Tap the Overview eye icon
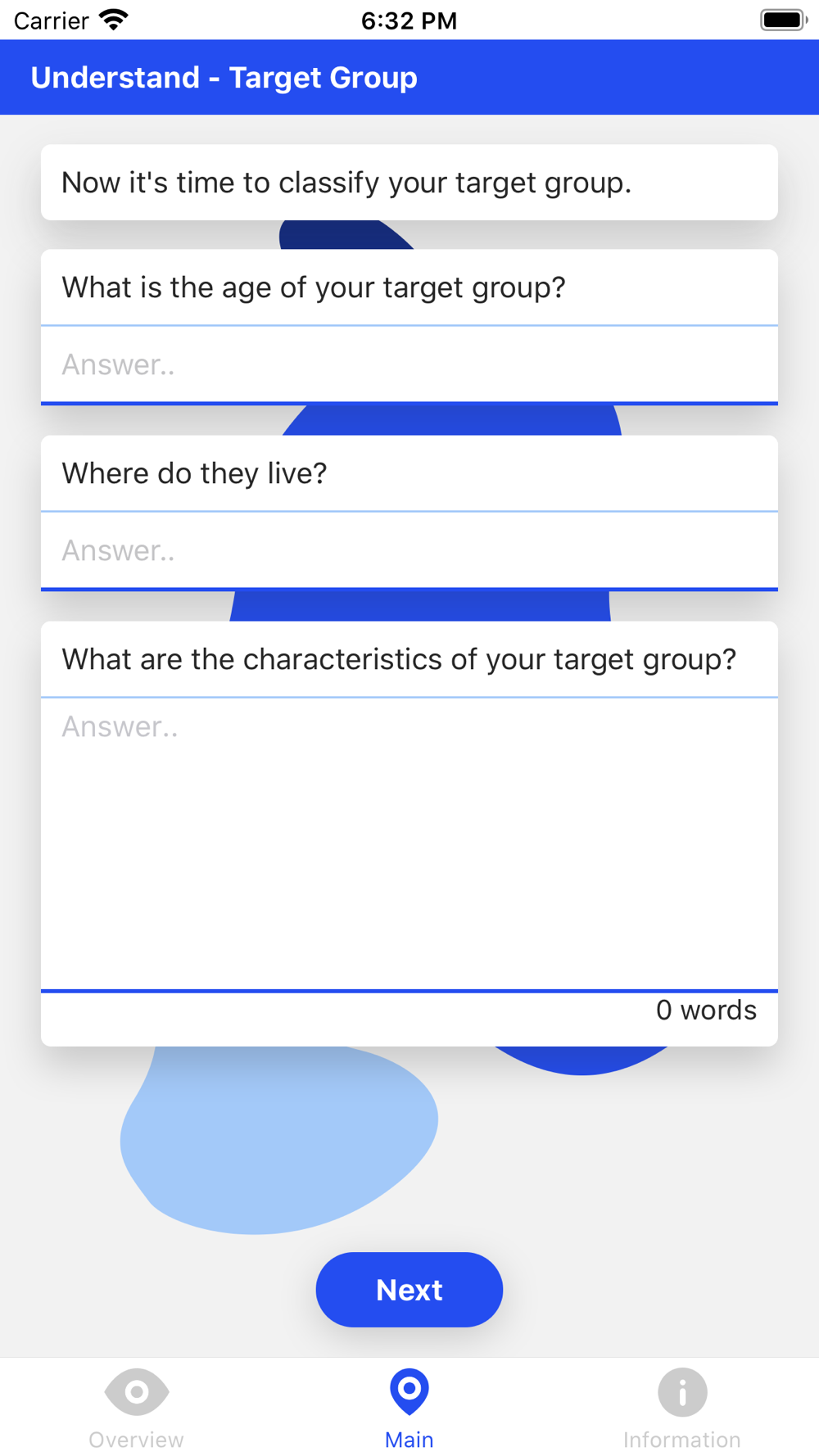This screenshot has height=1456, width=819. pos(137,1391)
